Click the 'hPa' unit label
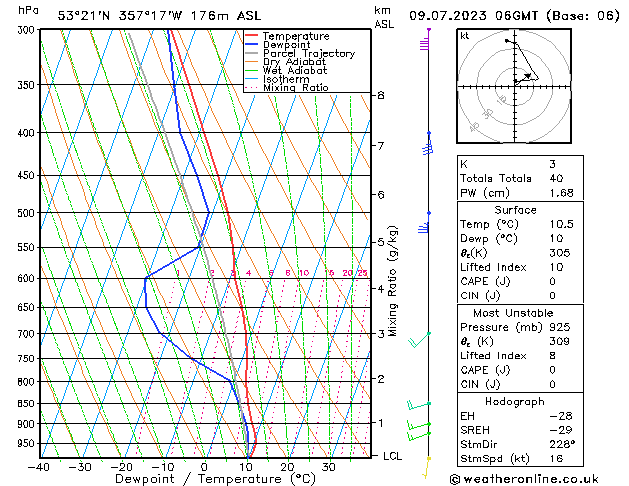 coord(28,10)
